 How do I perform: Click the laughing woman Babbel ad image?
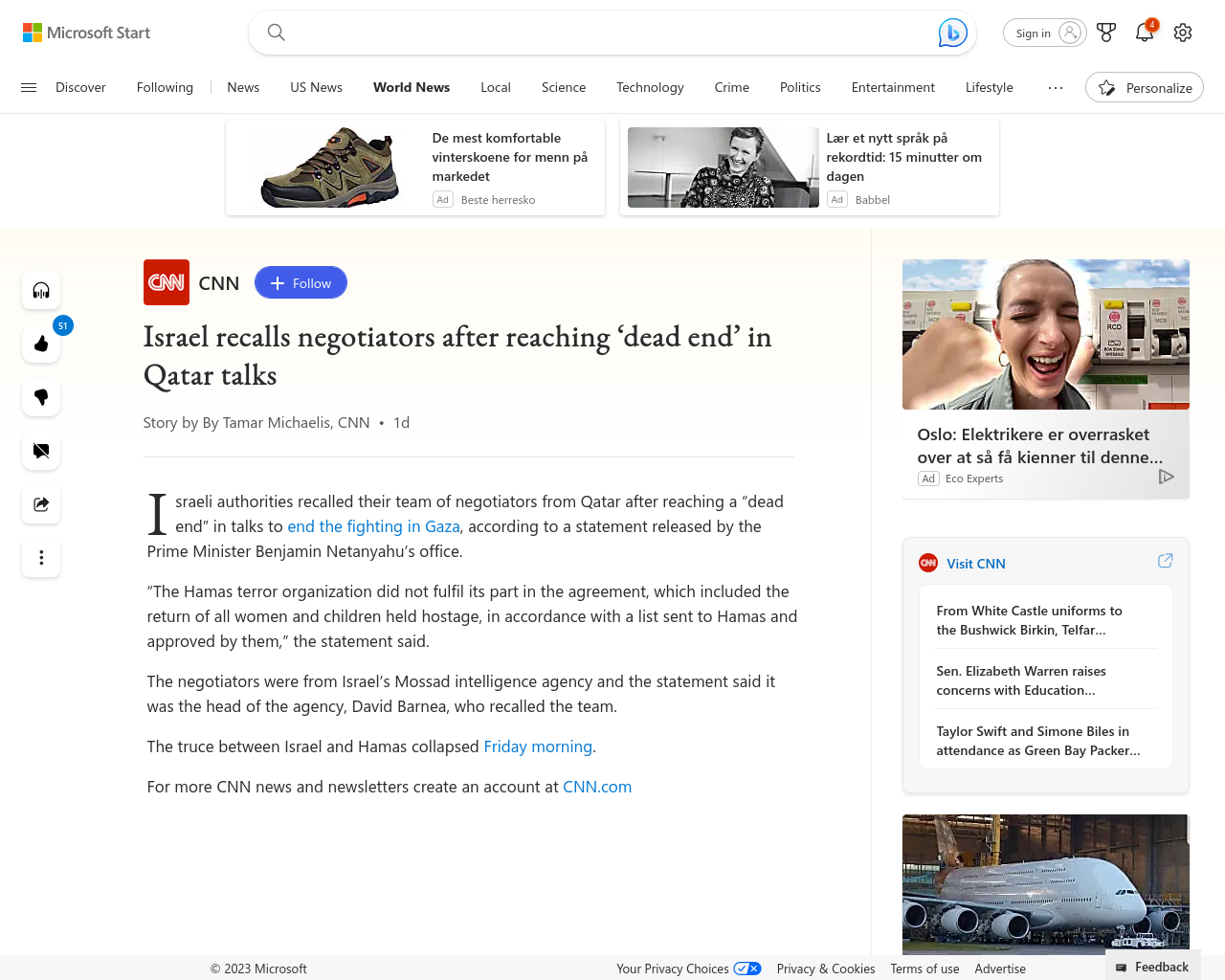[724, 167]
